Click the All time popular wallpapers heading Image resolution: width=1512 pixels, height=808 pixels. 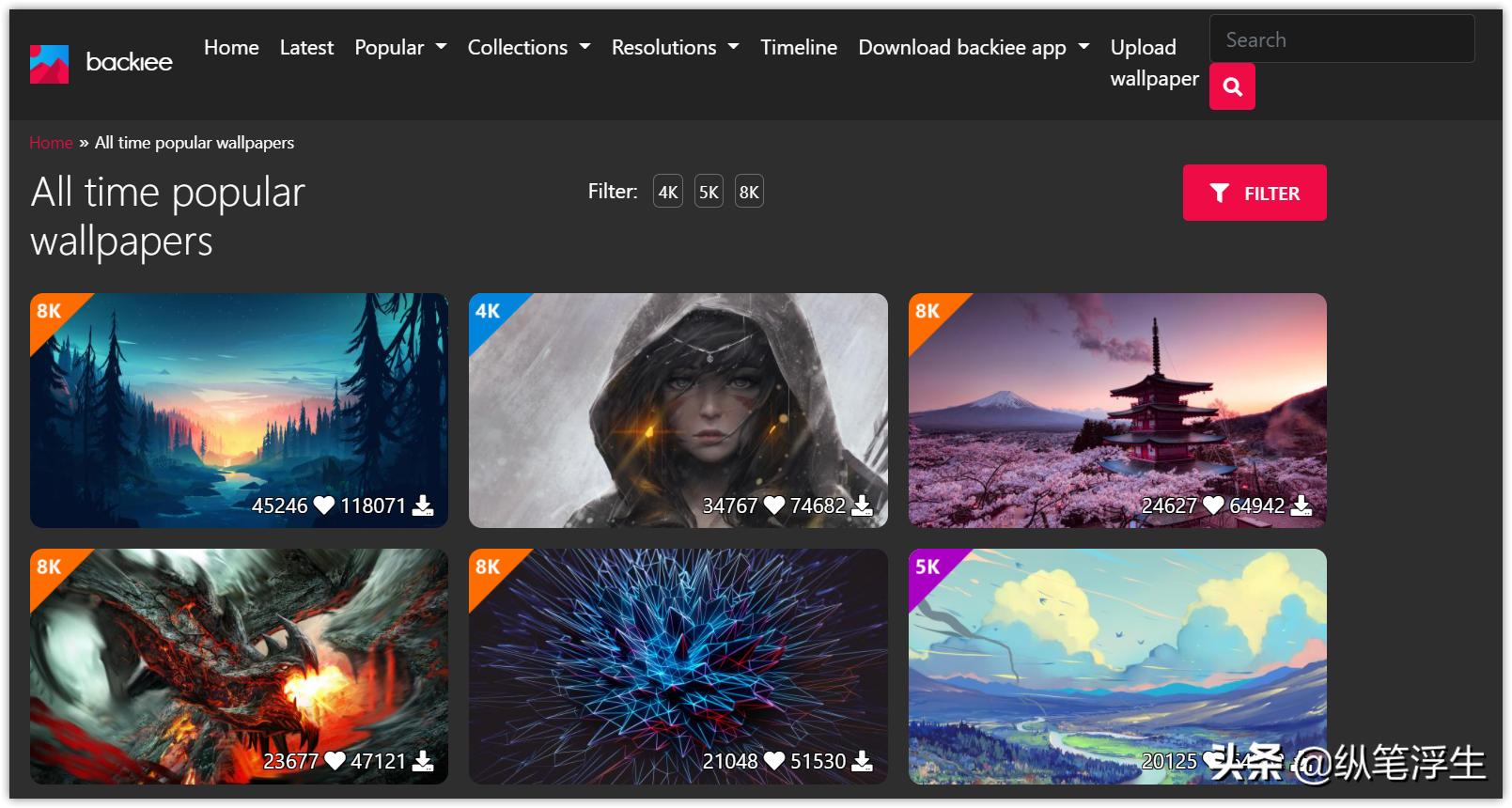tap(168, 216)
